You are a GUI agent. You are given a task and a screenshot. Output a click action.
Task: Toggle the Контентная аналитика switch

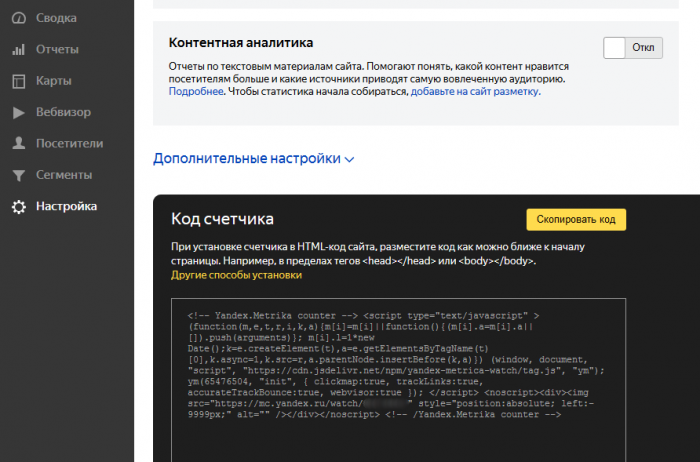click(x=633, y=48)
